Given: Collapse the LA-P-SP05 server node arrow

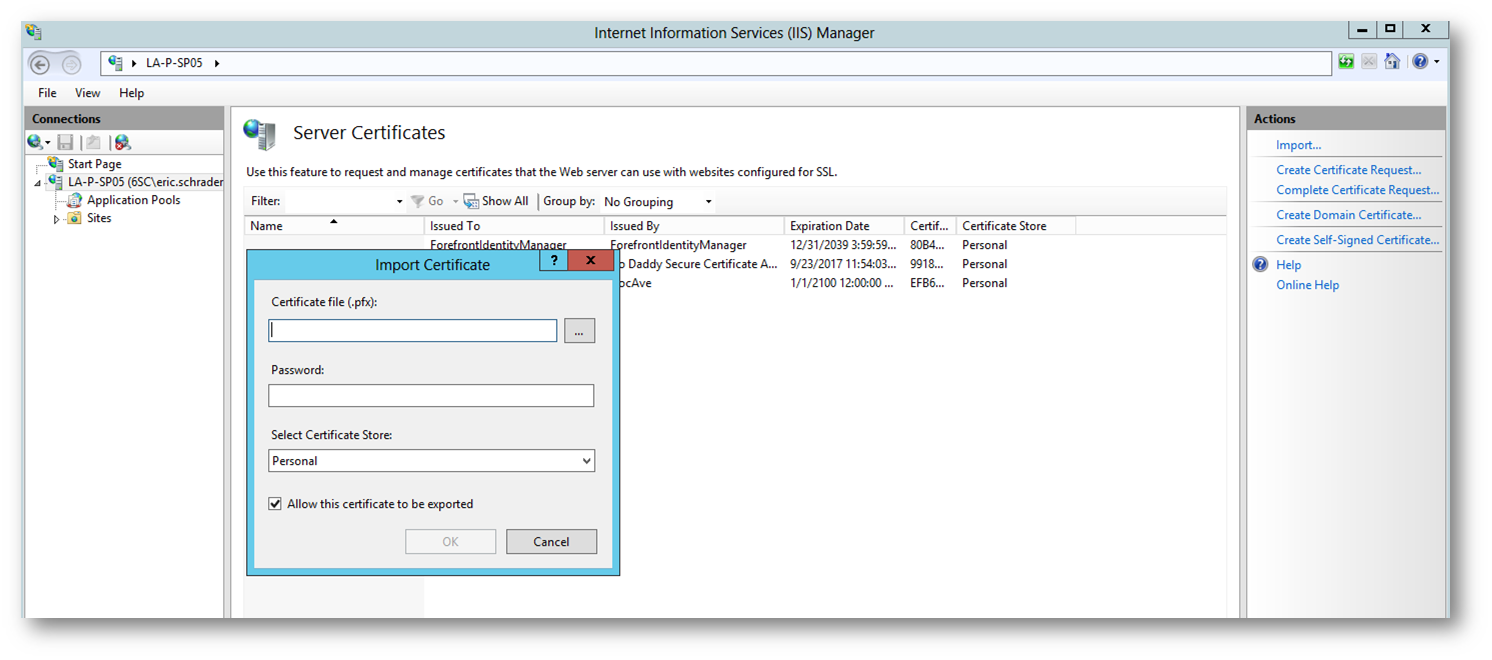Looking at the screenshot, I should [38, 184].
